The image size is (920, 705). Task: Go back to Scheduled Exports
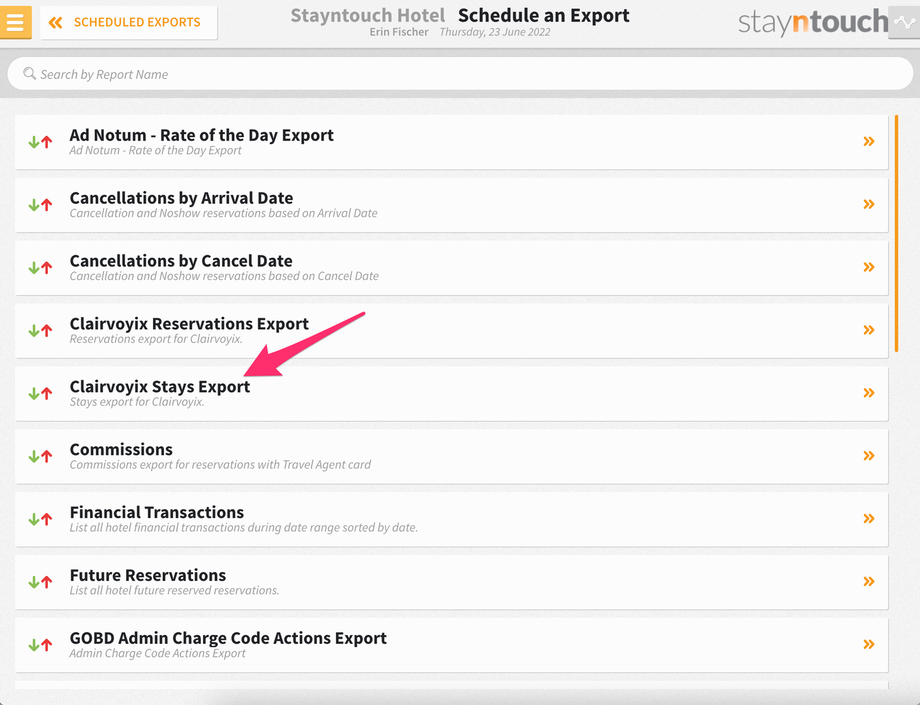click(x=128, y=22)
